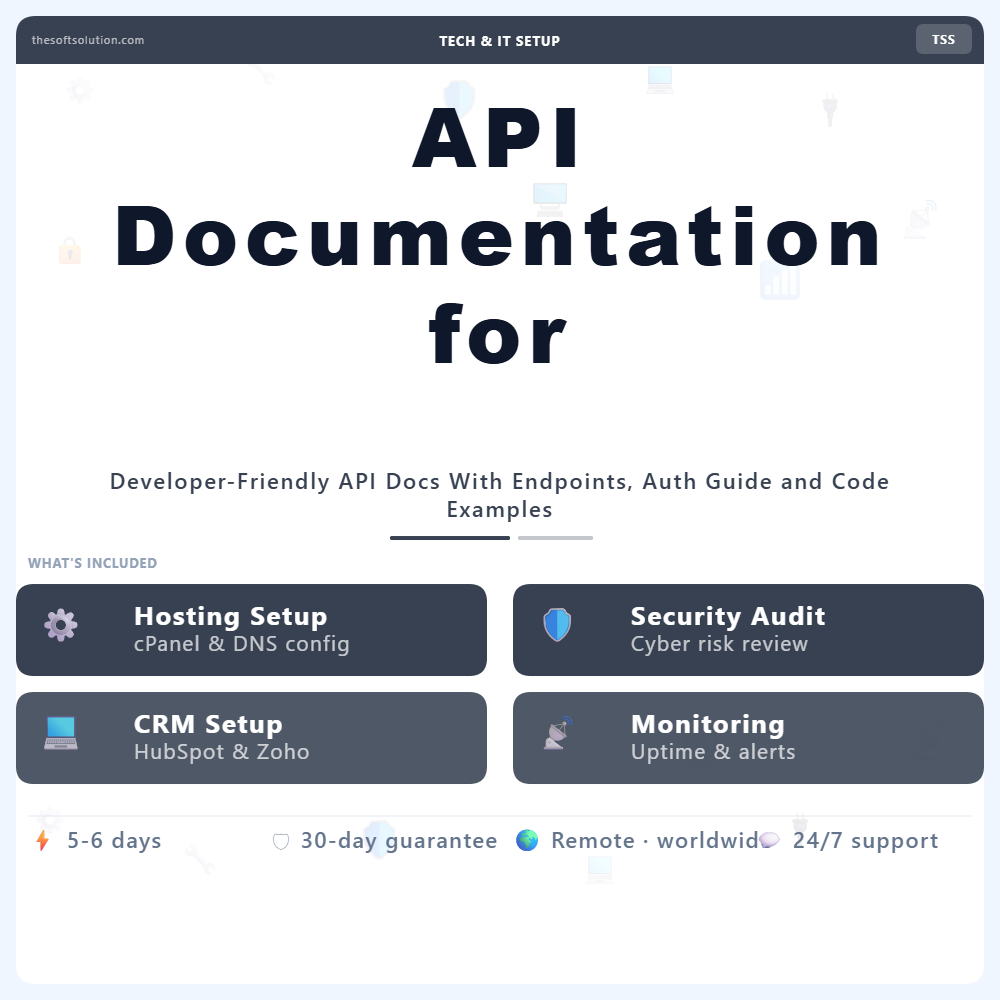Image resolution: width=1000 pixels, height=1000 pixels.
Task: Click the WHAT'S INCLUDED section label
Action: (92, 563)
